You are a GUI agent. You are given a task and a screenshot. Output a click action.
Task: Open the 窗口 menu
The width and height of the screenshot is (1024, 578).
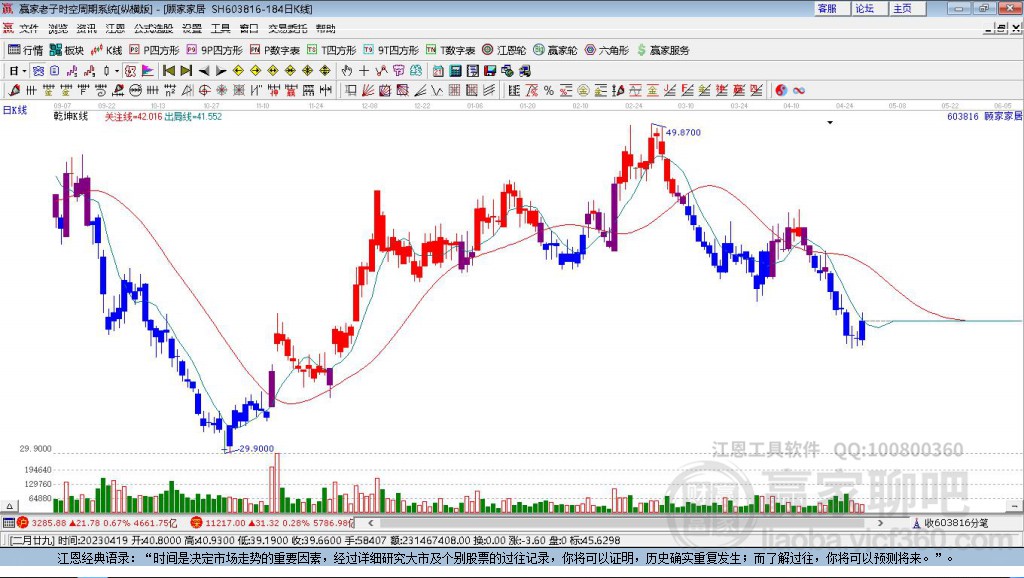click(249, 28)
